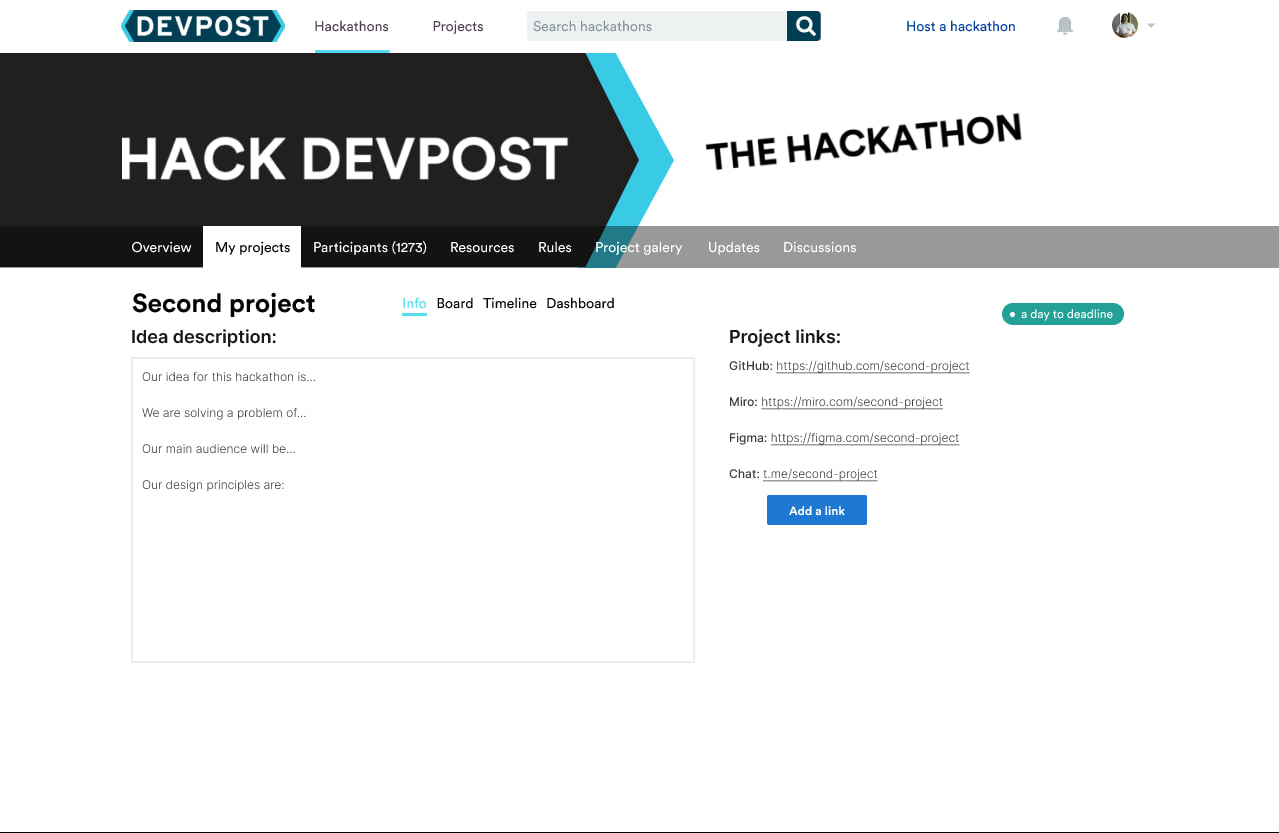Click the a day to deadline badge
Screen dimensions: 1279x833
[1063, 314]
